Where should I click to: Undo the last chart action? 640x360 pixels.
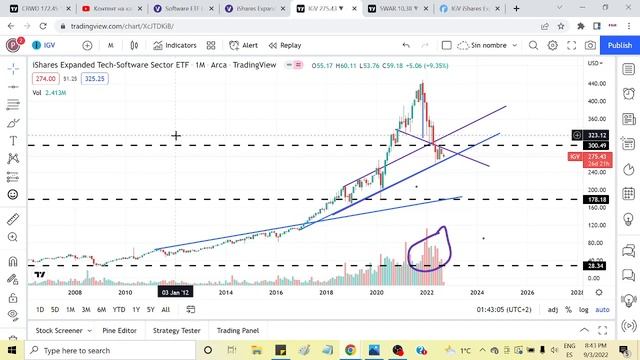(x=406, y=45)
